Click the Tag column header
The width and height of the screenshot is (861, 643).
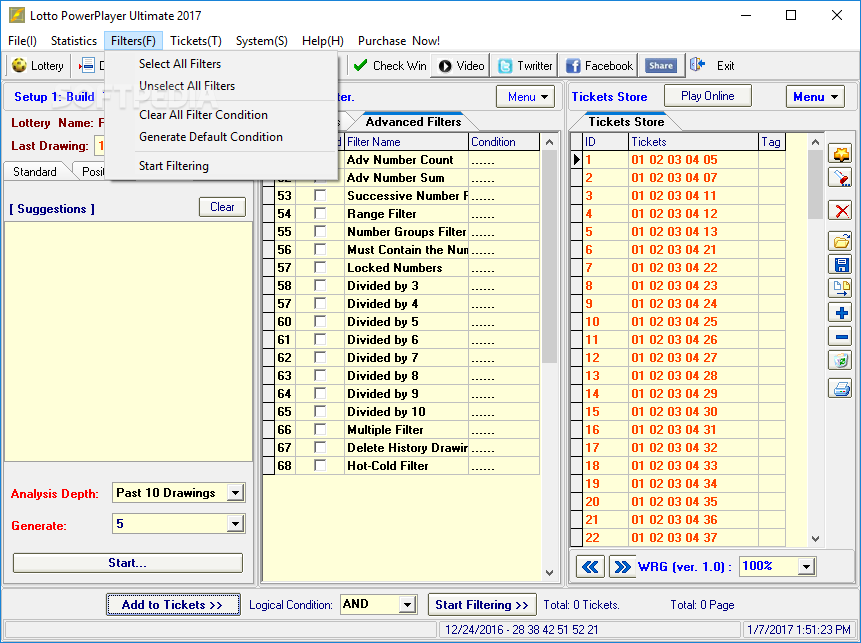(771, 142)
